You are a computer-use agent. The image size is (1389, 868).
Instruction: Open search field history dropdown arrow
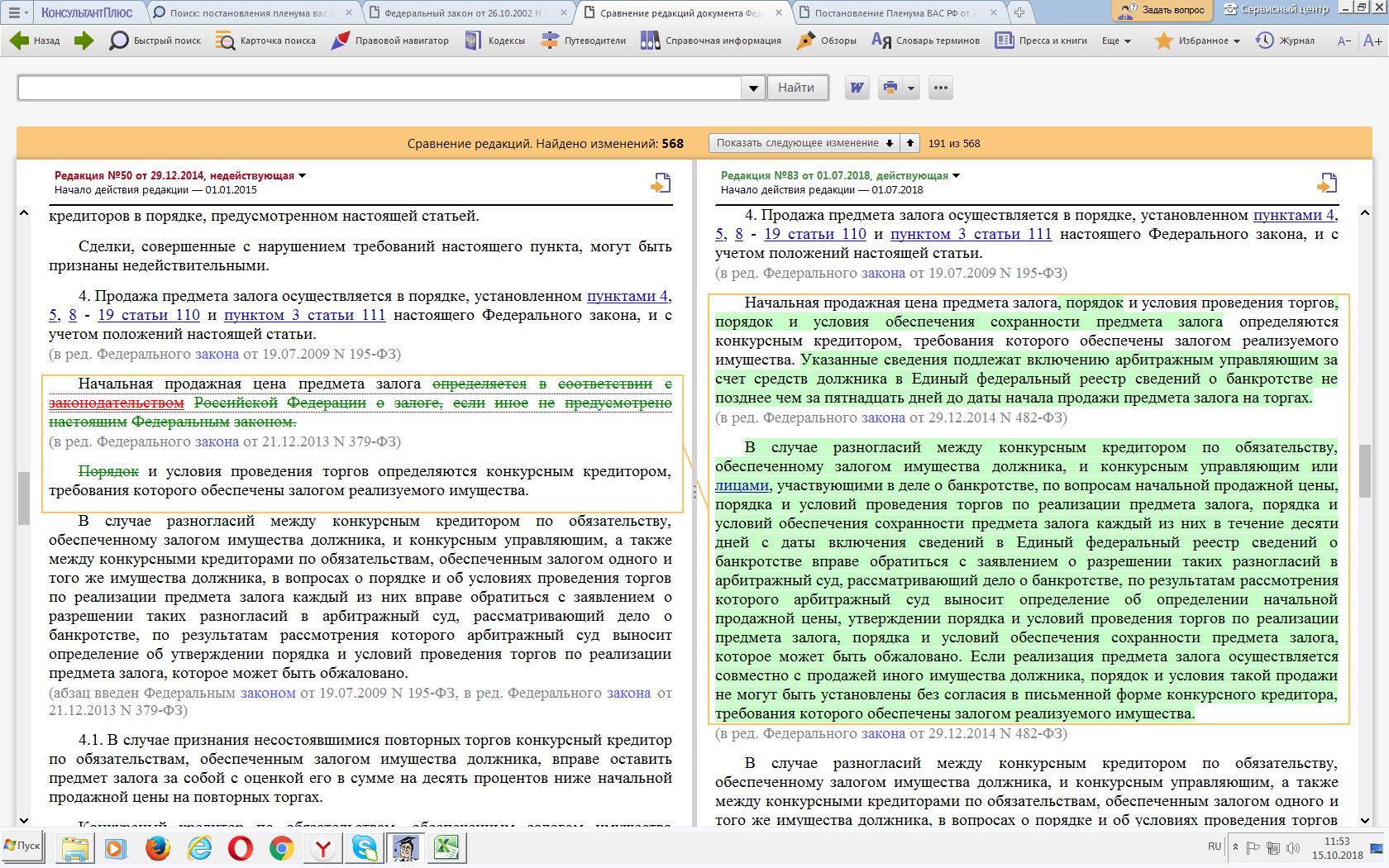(752, 88)
